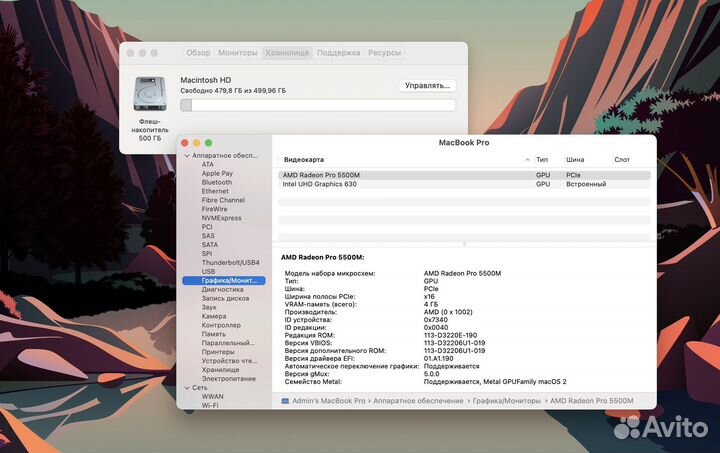Select Устройство чте... in the sidebar
The width and height of the screenshot is (720, 453).
(229, 361)
